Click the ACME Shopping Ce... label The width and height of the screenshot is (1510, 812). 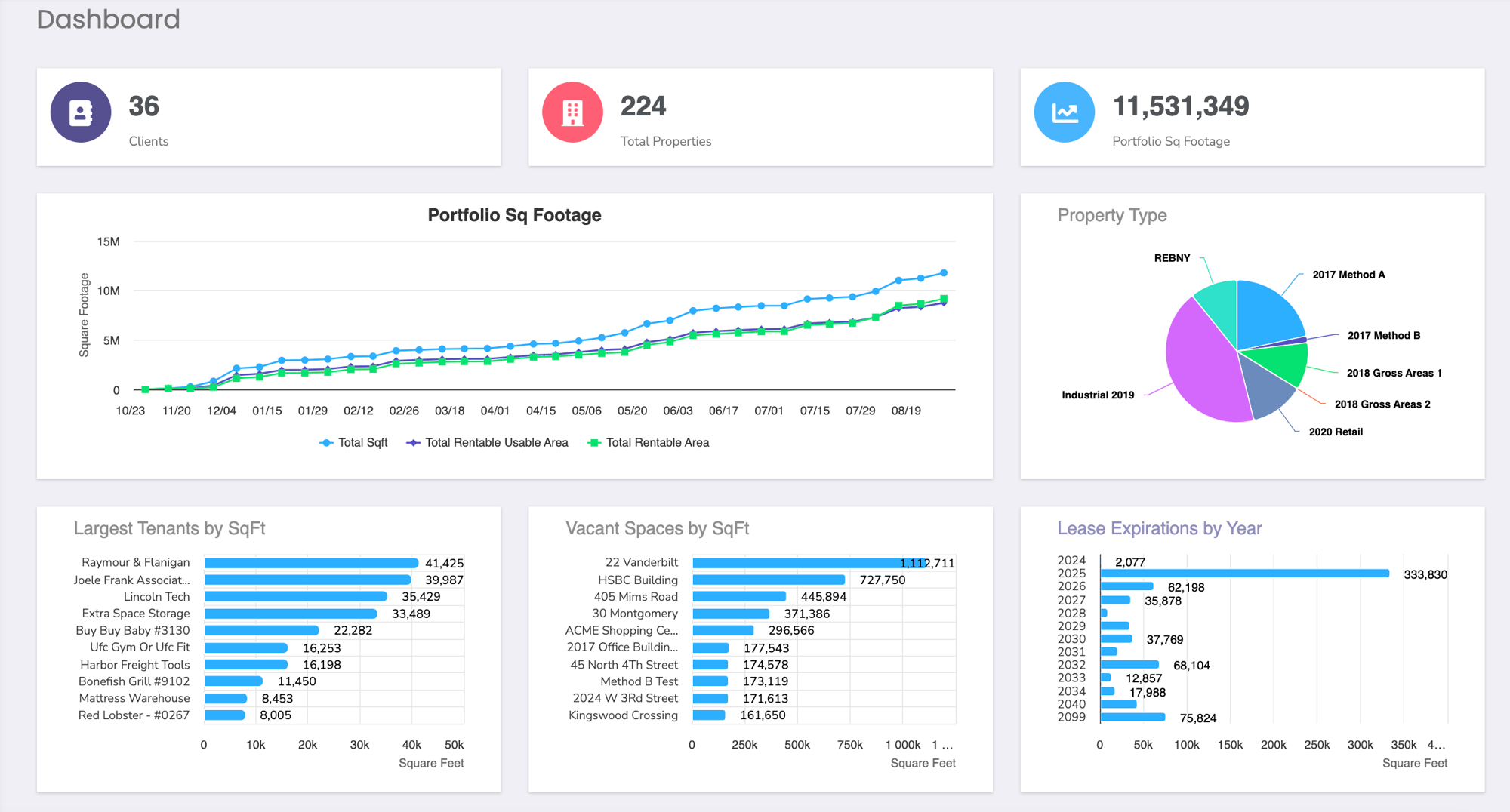pos(621,630)
